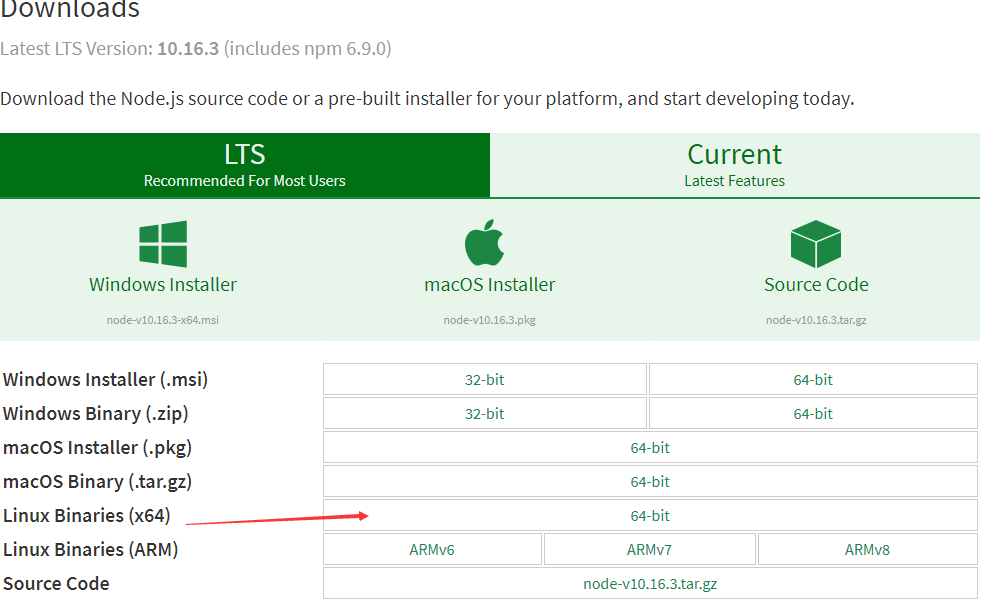Click the Linux Binaries (x64) row label
Image resolution: width=989 pixels, height=606 pixels.
(87, 516)
